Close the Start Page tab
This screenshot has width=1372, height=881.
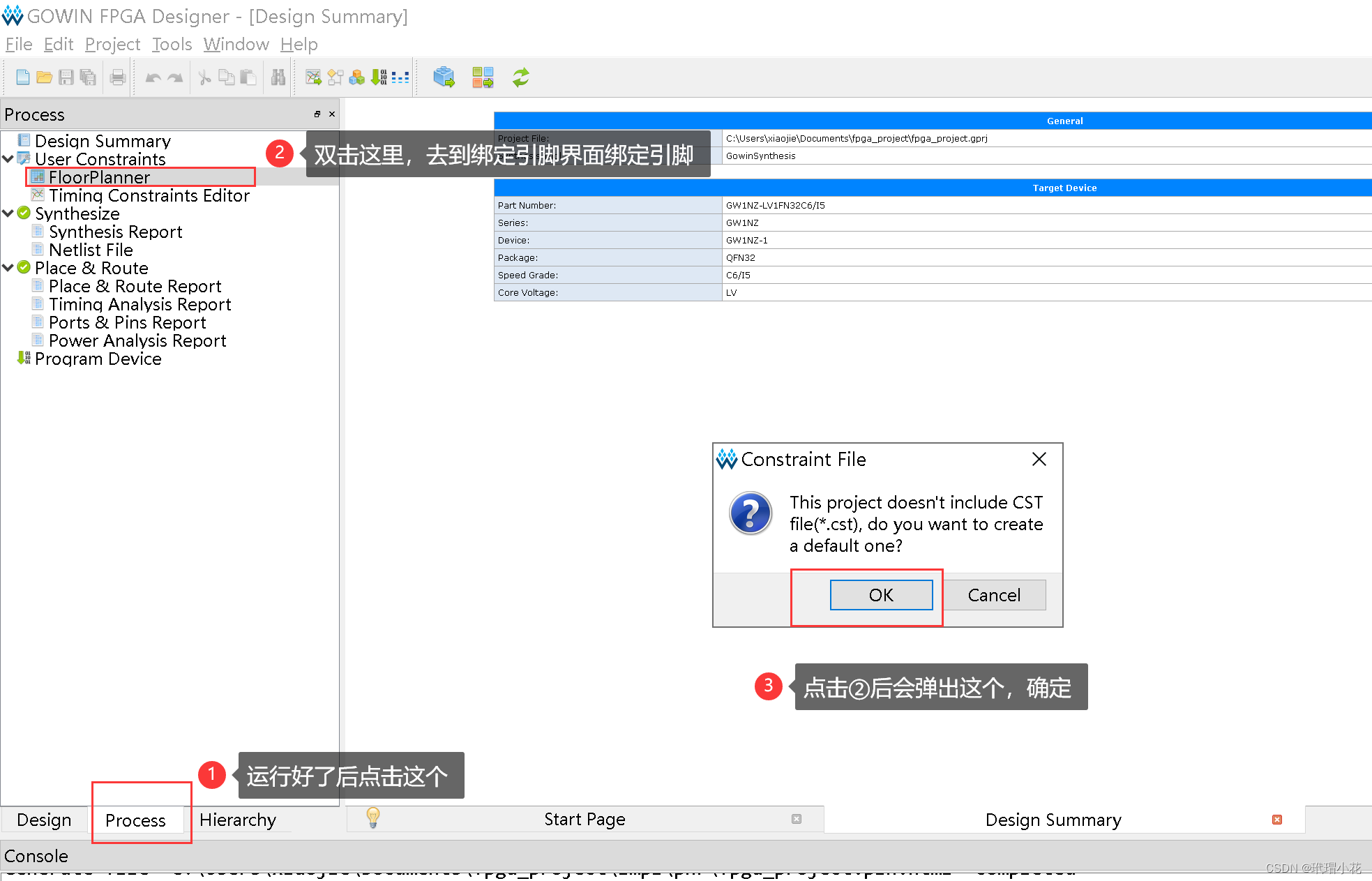point(796,819)
